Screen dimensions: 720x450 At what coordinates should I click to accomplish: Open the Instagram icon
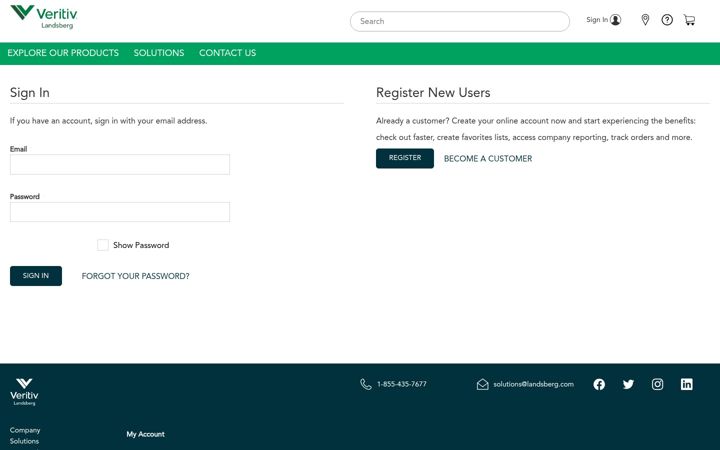[x=658, y=384]
